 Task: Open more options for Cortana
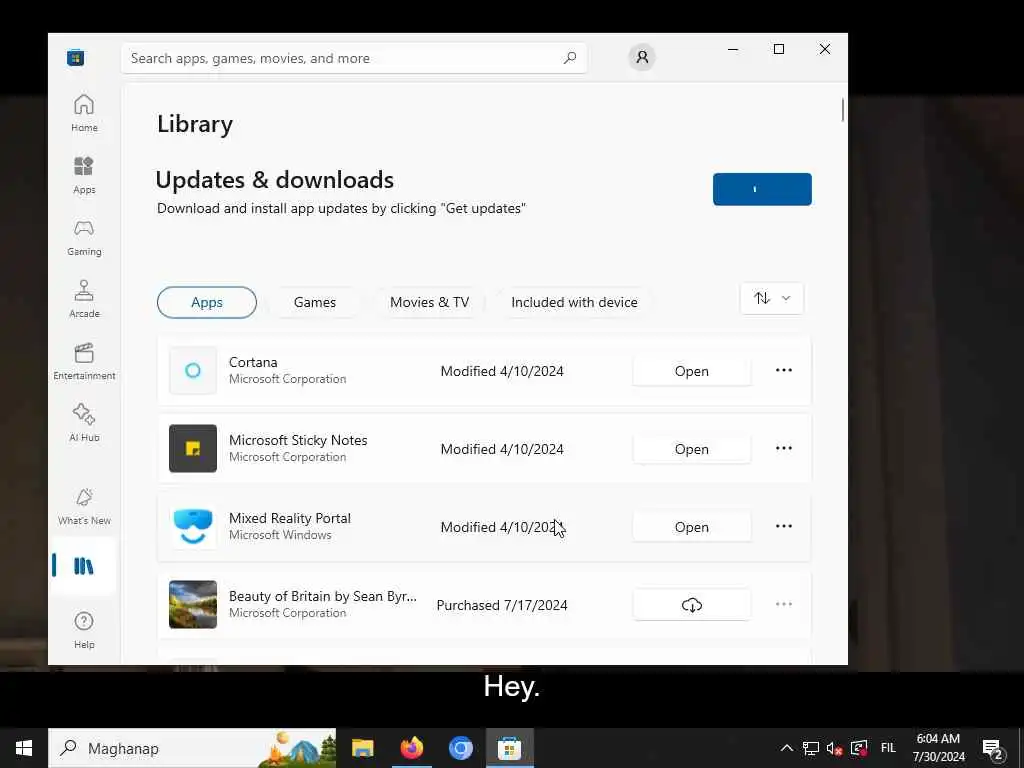(784, 370)
